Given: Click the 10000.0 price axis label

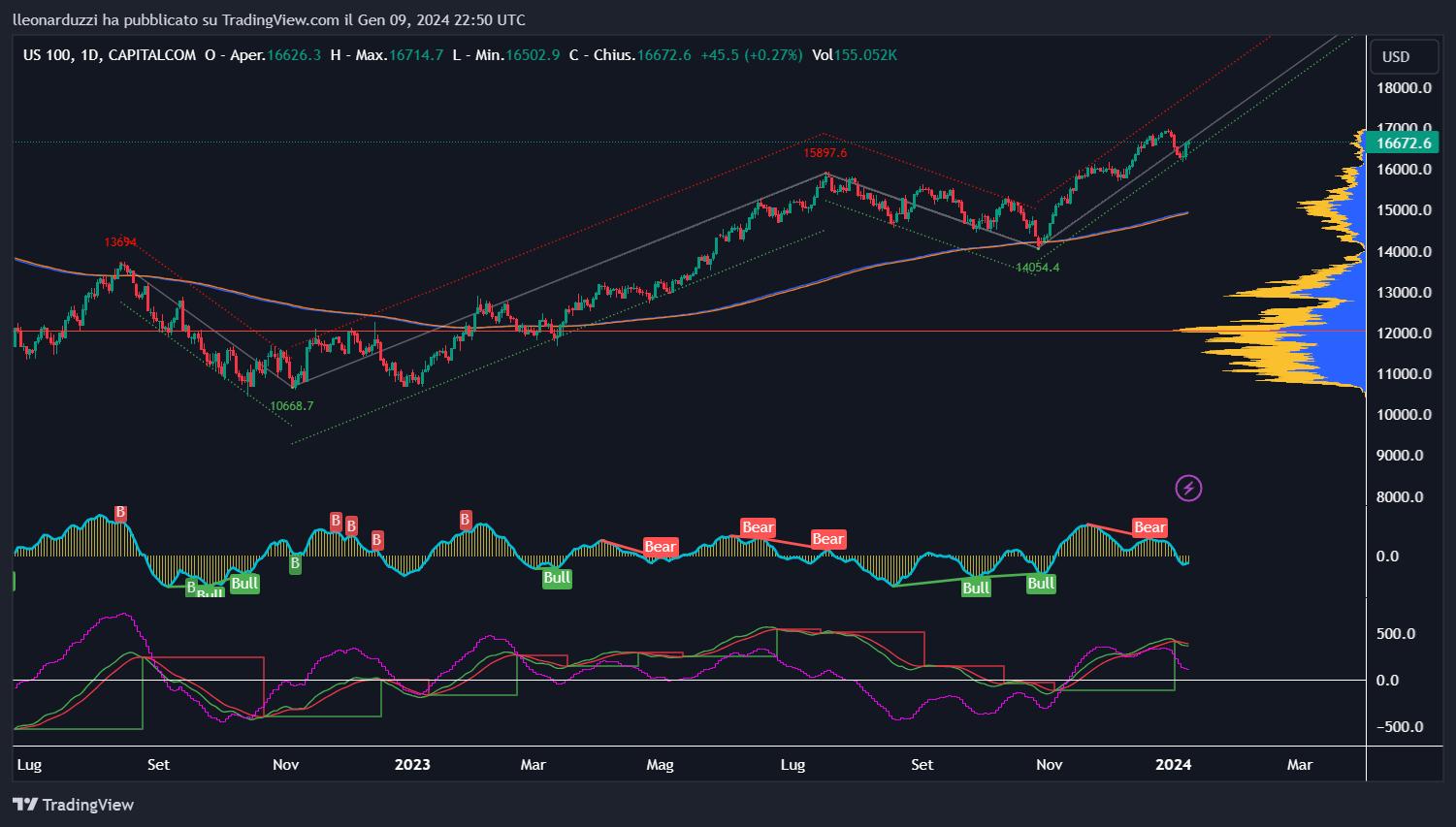Looking at the screenshot, I should pyautogui.click(x=1405, y=415).
